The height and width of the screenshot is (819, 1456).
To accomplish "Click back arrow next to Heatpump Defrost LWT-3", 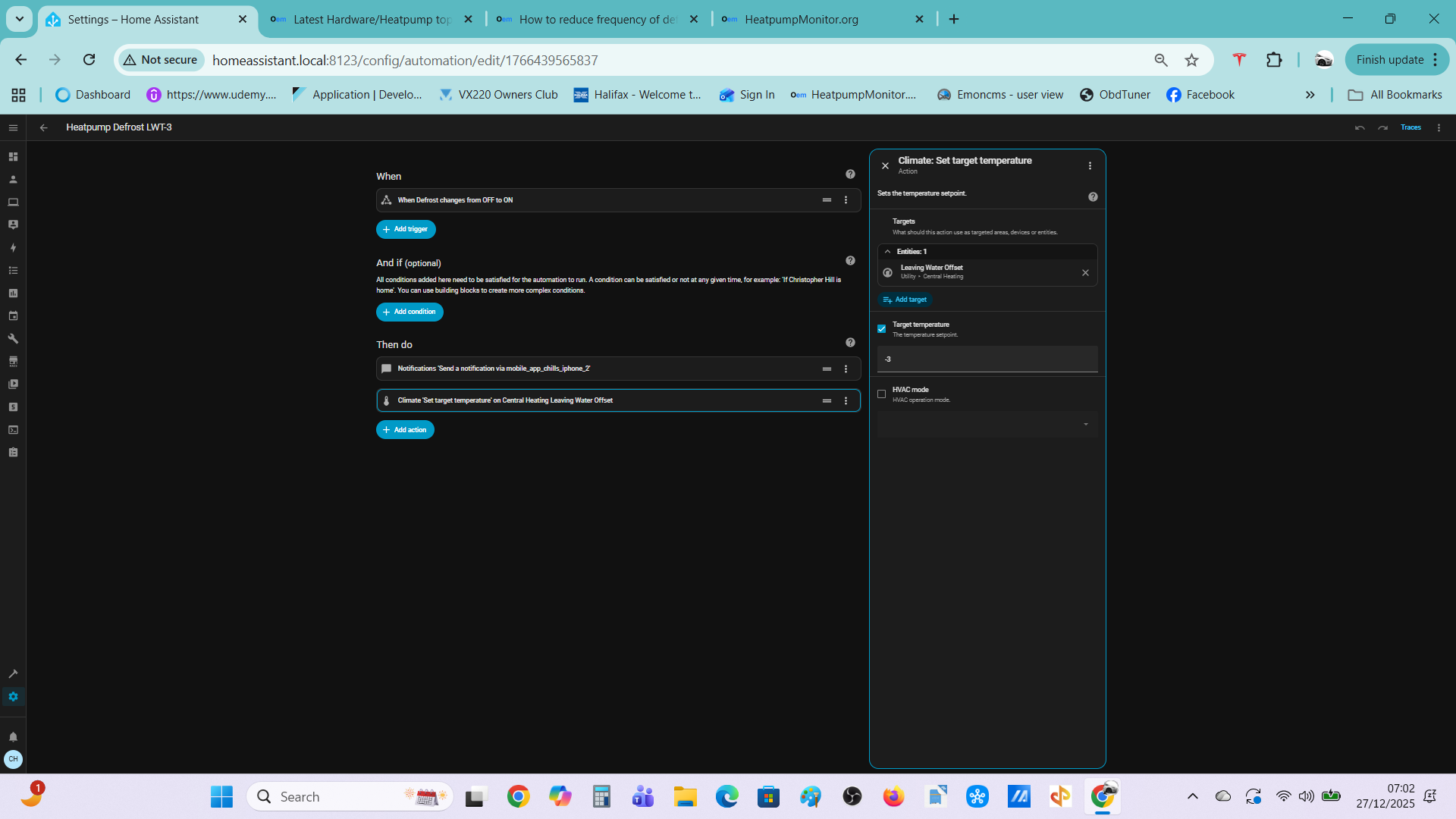I will [x=44, y=127].
